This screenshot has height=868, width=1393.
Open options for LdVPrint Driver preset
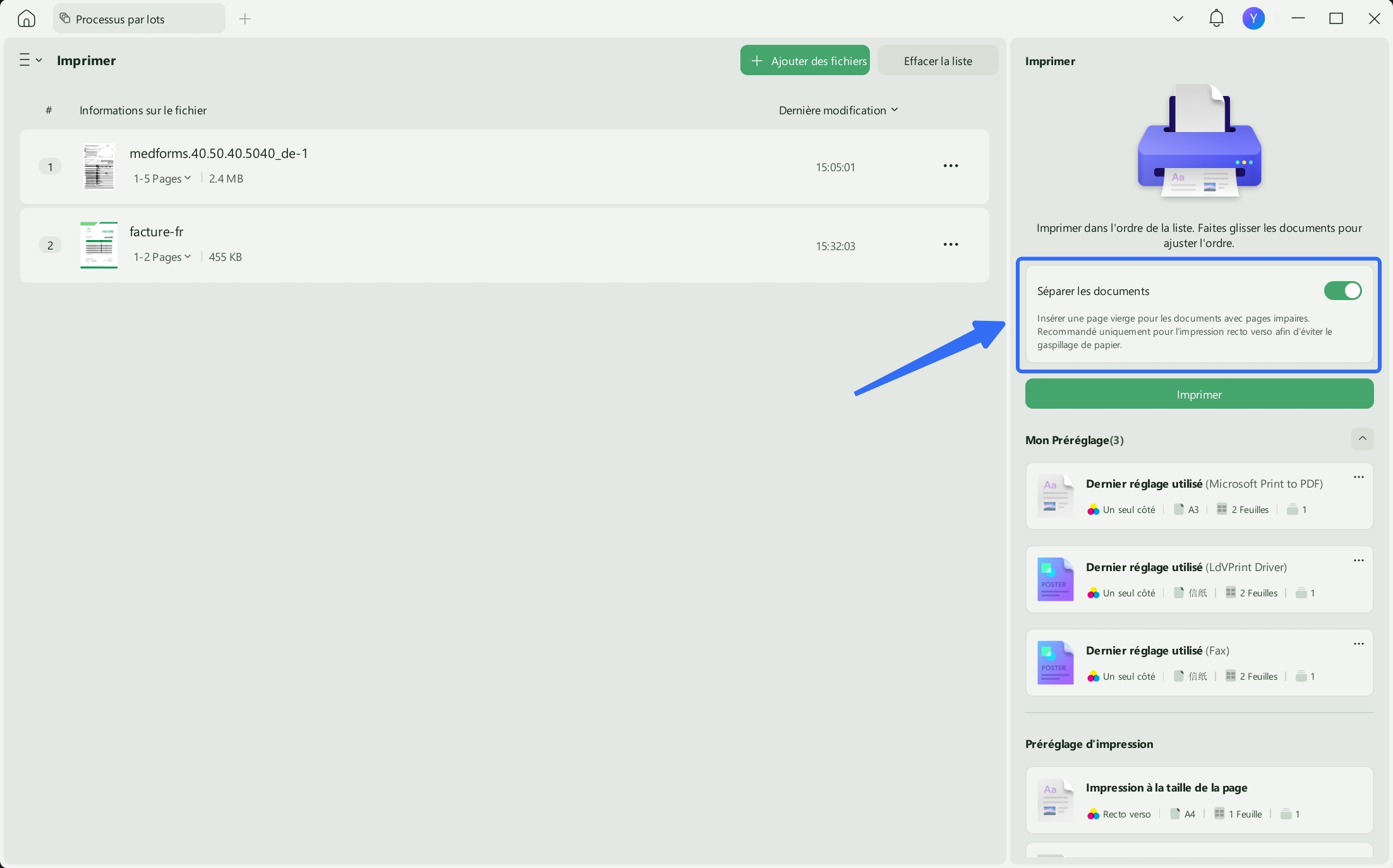pos(1359,560)
